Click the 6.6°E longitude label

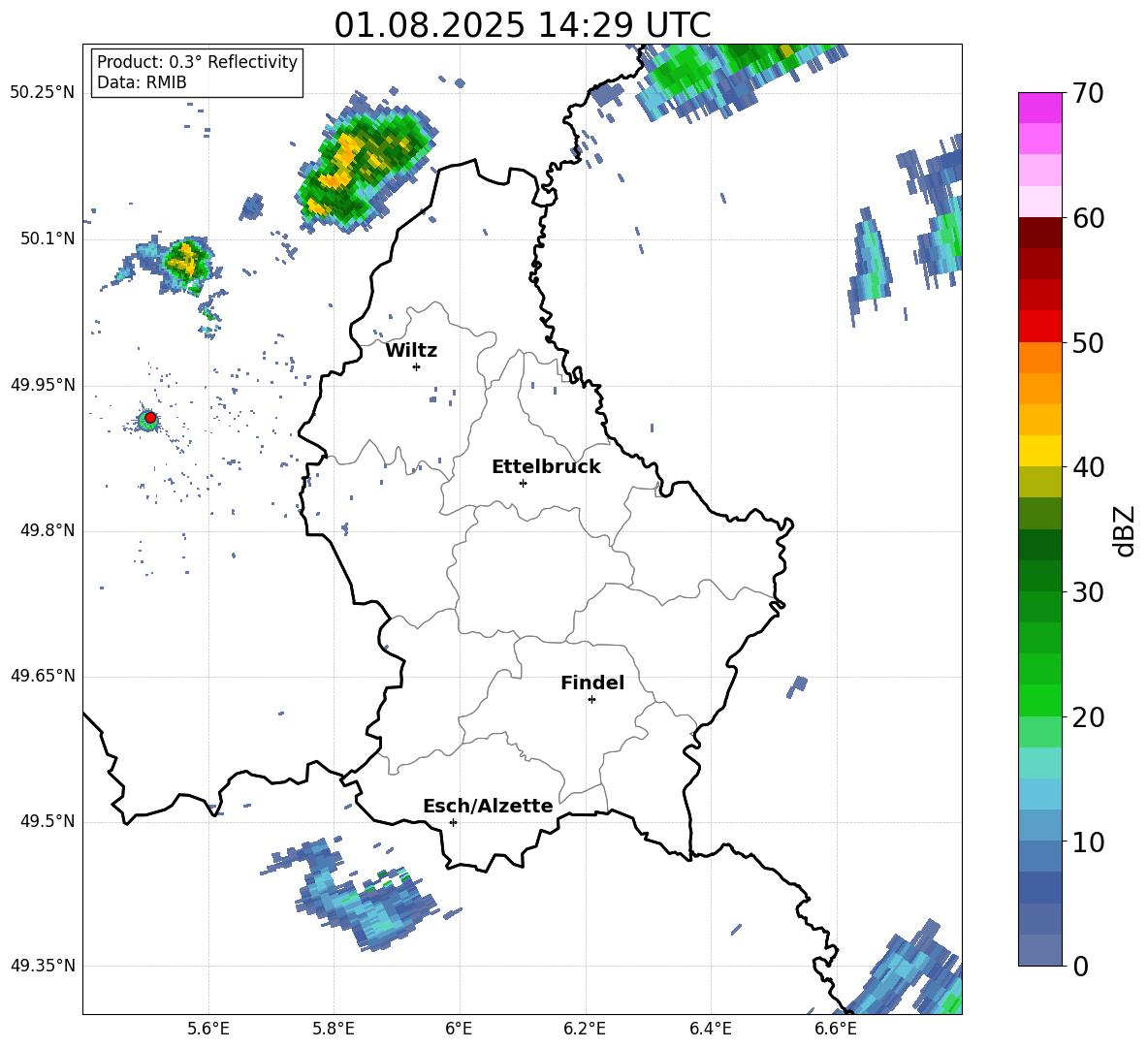pos(836,1029)
